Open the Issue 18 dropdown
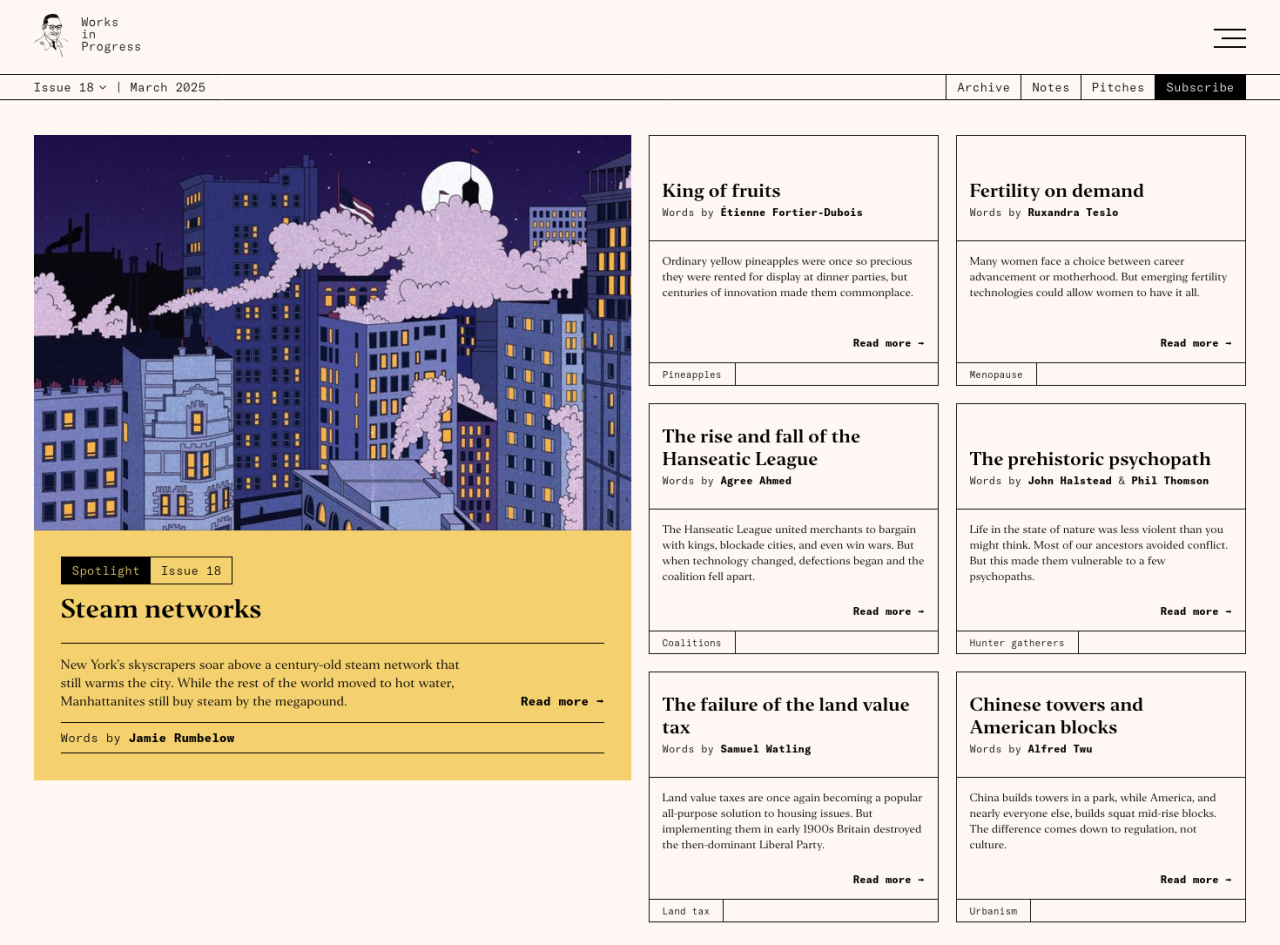The height and width of the screenshot is (945, 1280). 69,87
